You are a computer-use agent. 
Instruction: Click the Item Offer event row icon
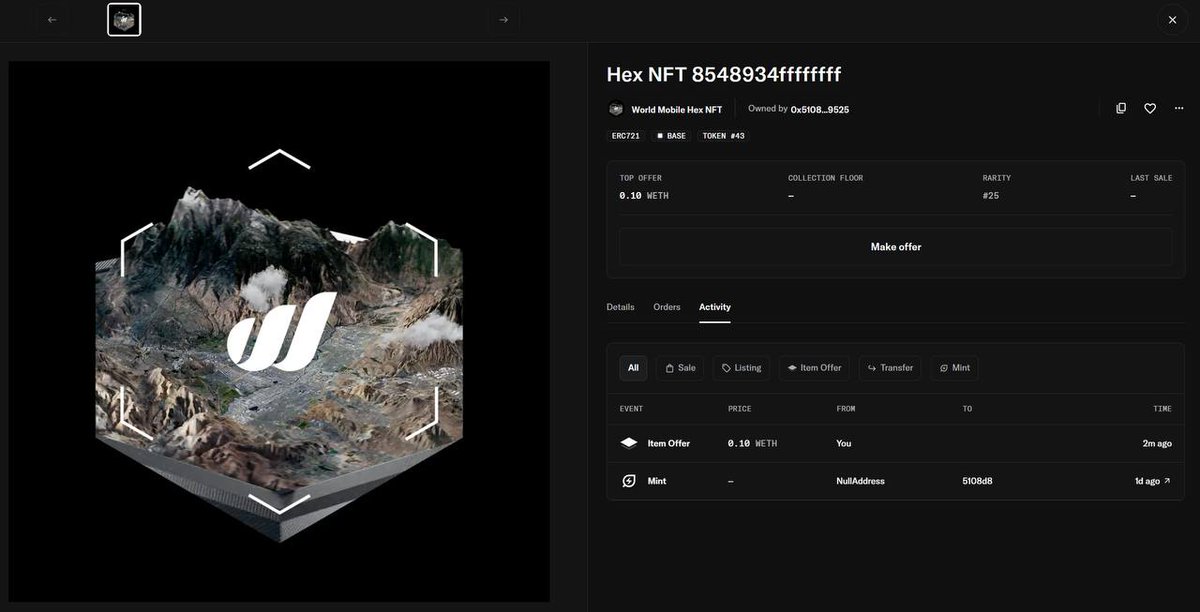[x=629, y=443]
